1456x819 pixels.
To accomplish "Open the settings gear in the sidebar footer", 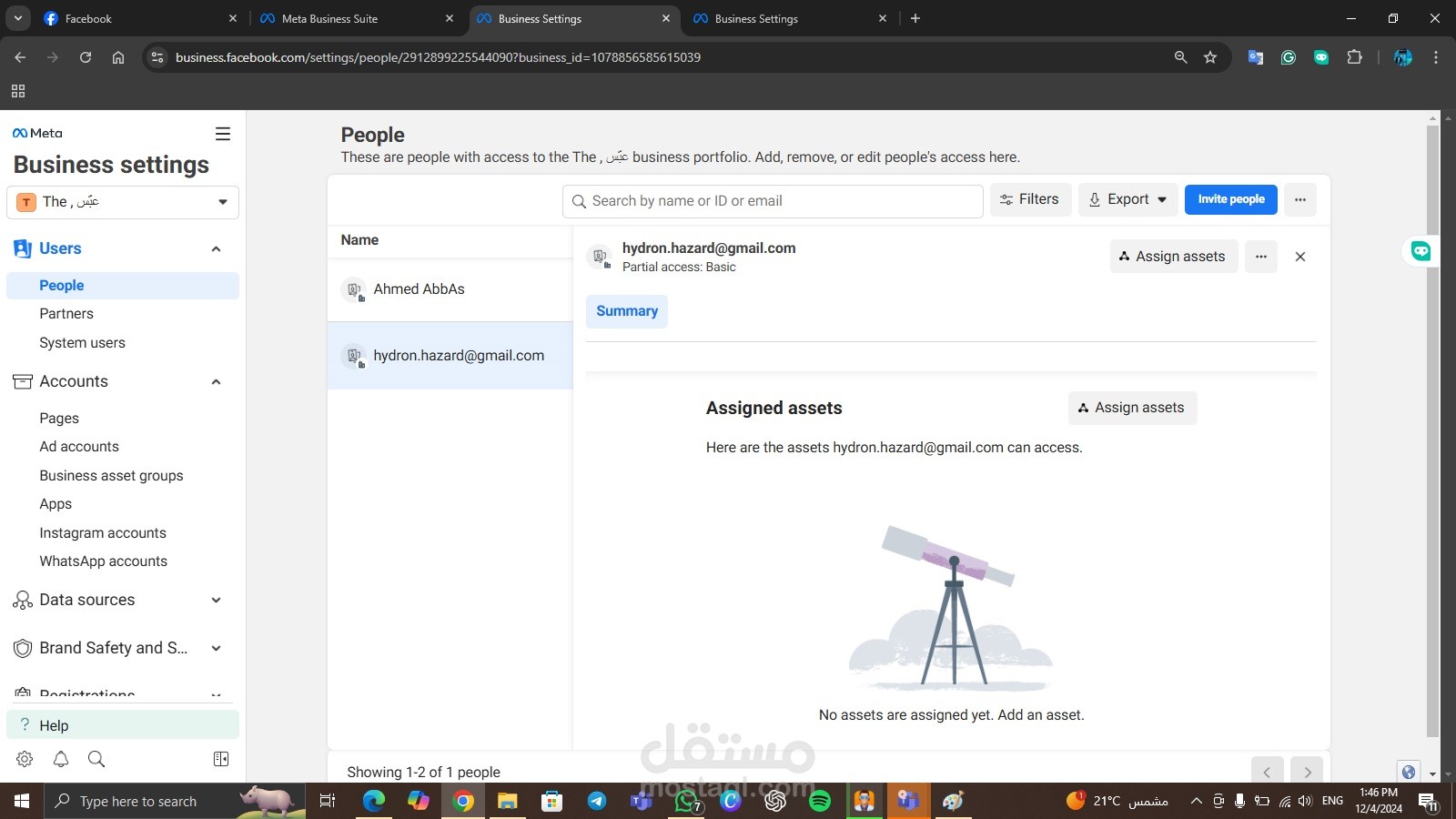I will [x=25, y=759].
